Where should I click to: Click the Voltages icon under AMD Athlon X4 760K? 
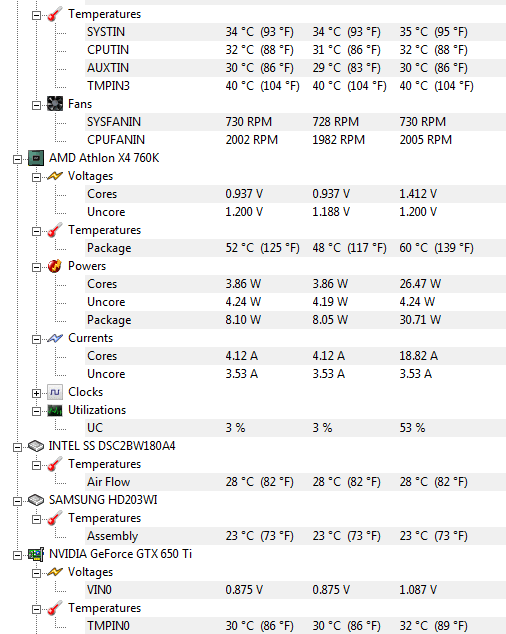pos(55,176)
